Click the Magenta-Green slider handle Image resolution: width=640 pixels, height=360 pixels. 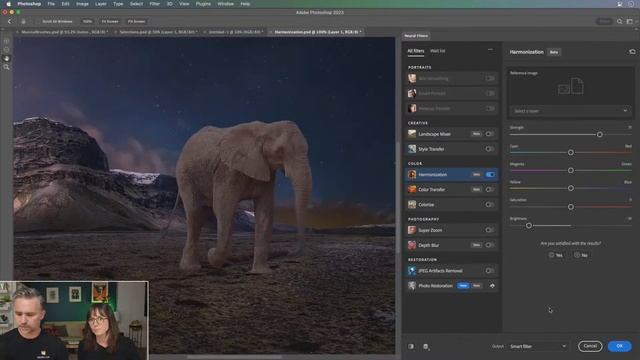tap(571, 170)
